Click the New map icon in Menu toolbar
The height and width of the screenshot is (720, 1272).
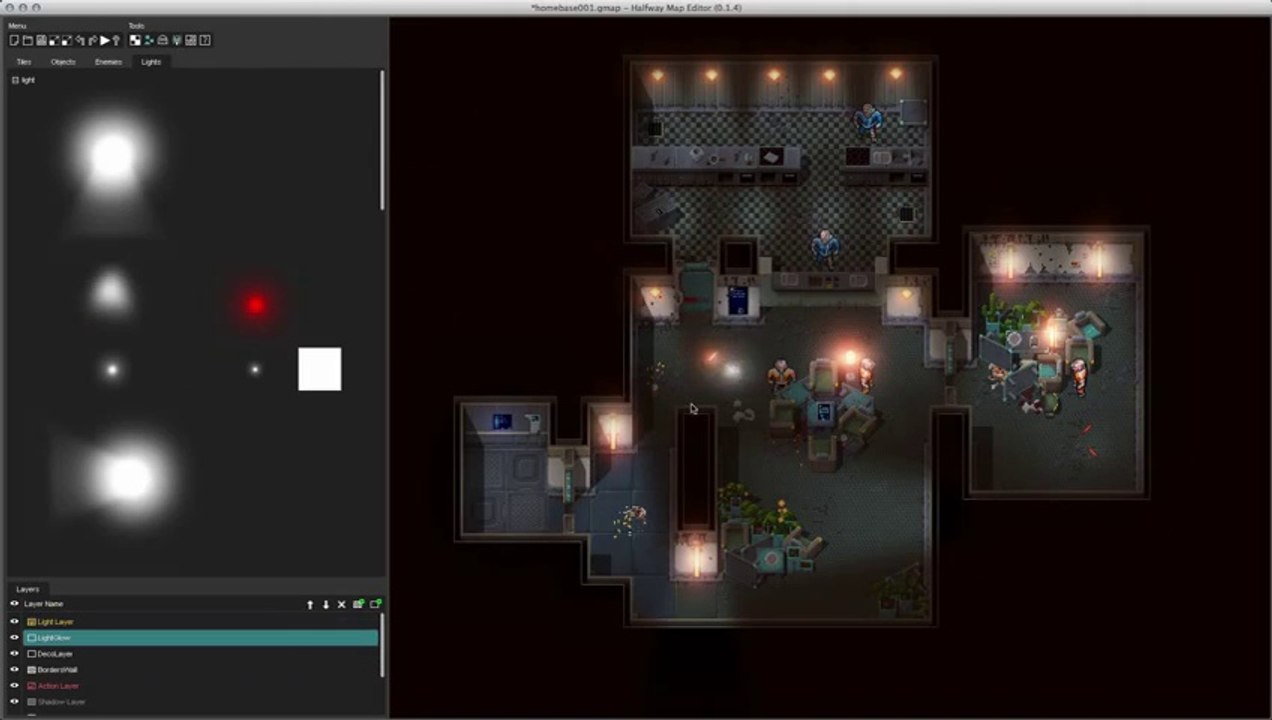tap(14, 40)
